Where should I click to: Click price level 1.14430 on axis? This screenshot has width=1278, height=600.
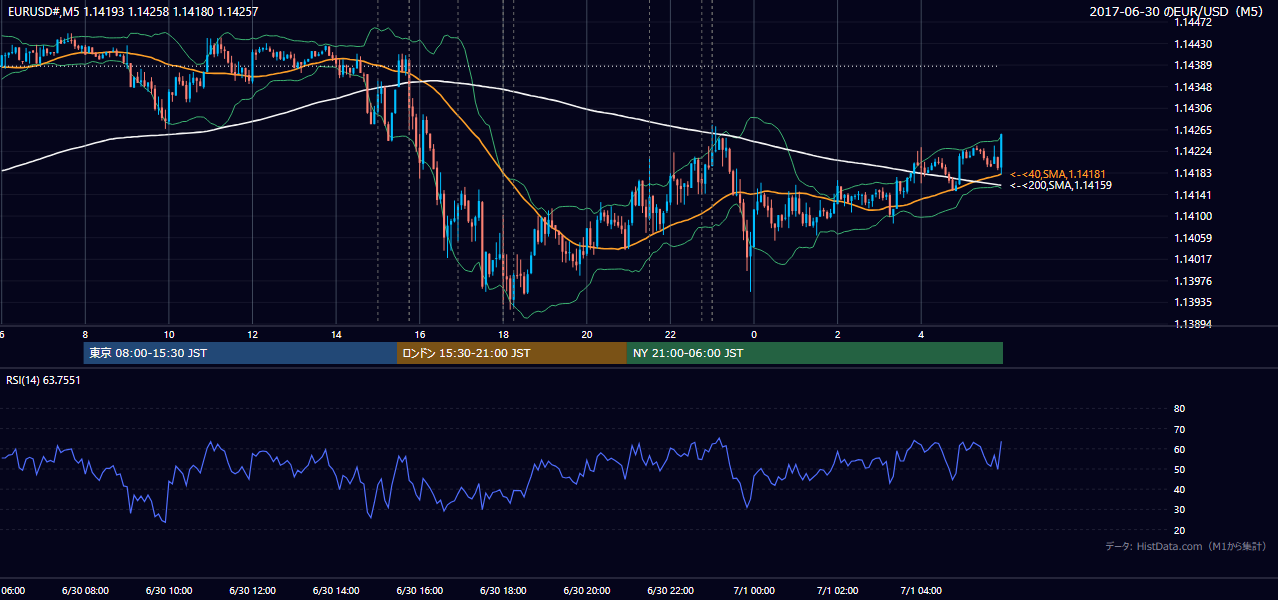tap(1193, 44)
